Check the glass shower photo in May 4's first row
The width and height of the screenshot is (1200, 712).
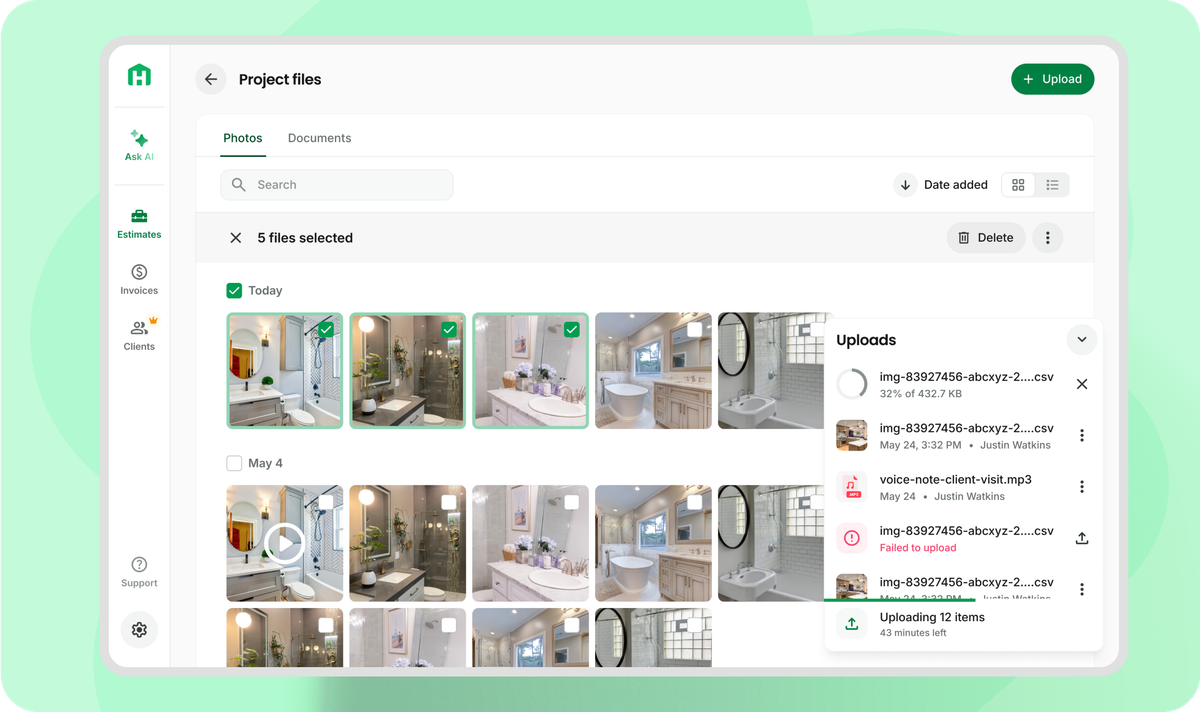(449, 502)
